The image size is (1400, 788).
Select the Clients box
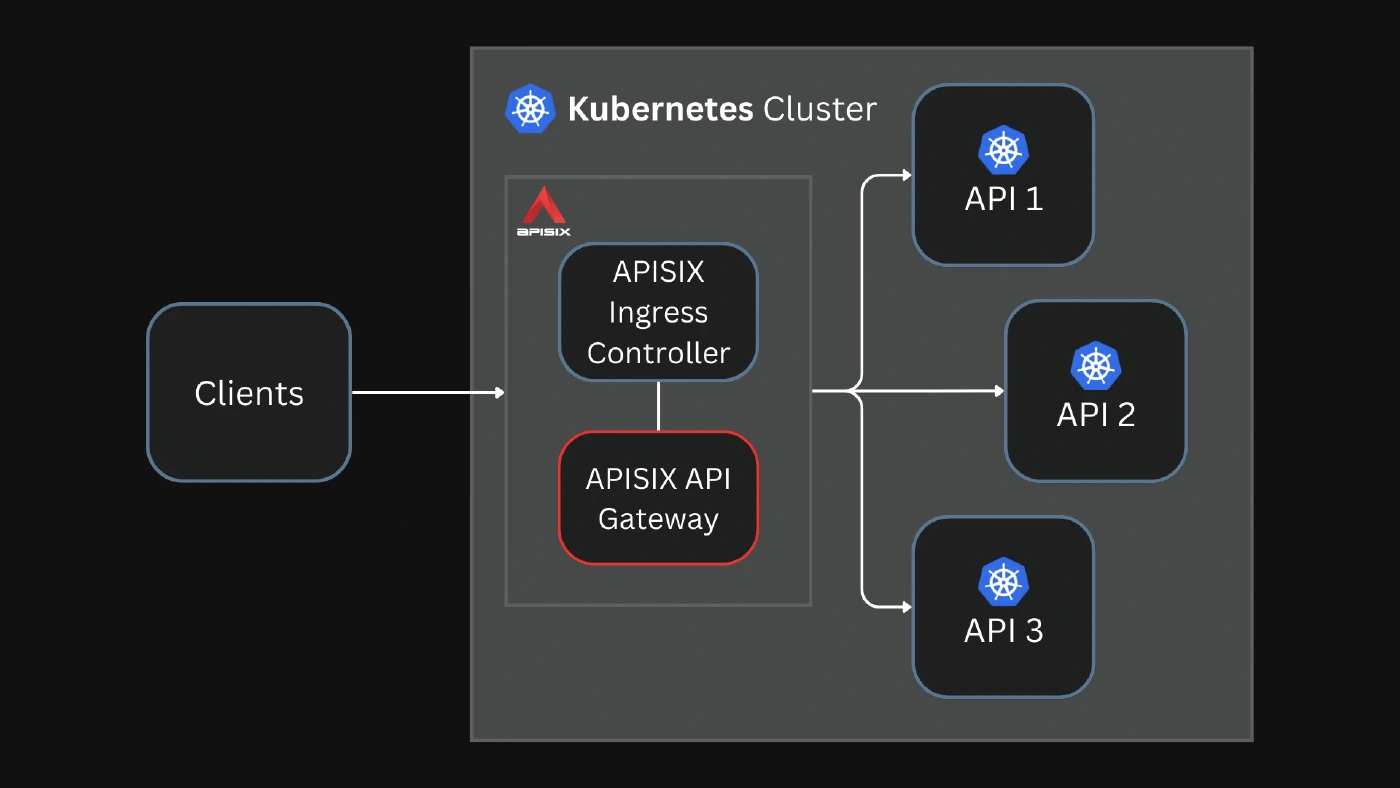point(249,392)
